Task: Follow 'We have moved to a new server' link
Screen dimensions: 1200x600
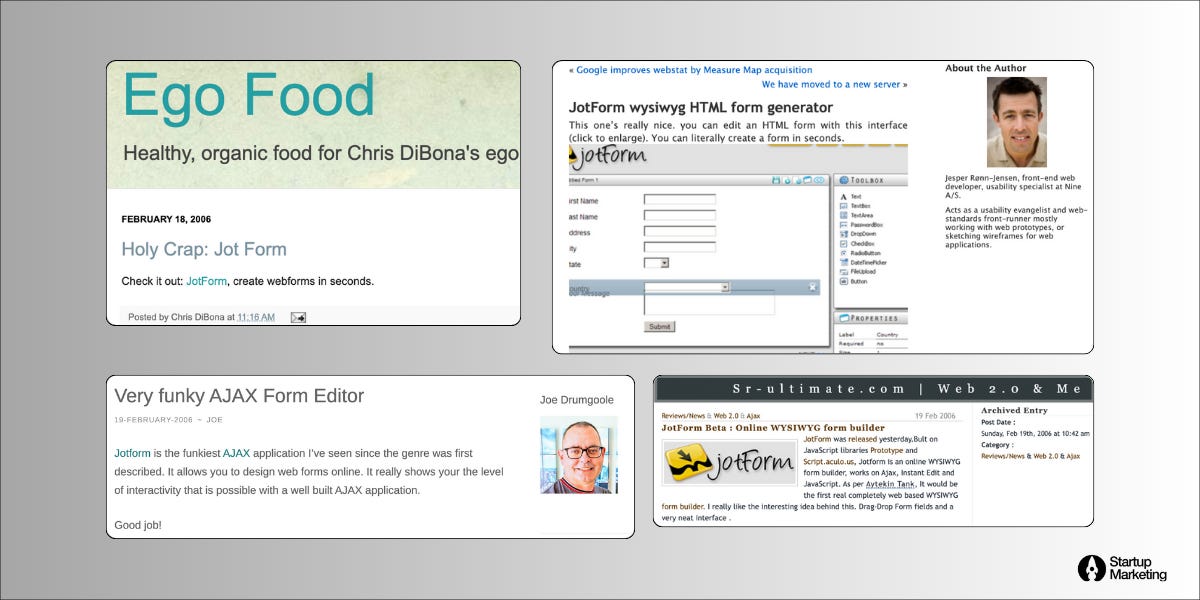Action: point(831,85)
